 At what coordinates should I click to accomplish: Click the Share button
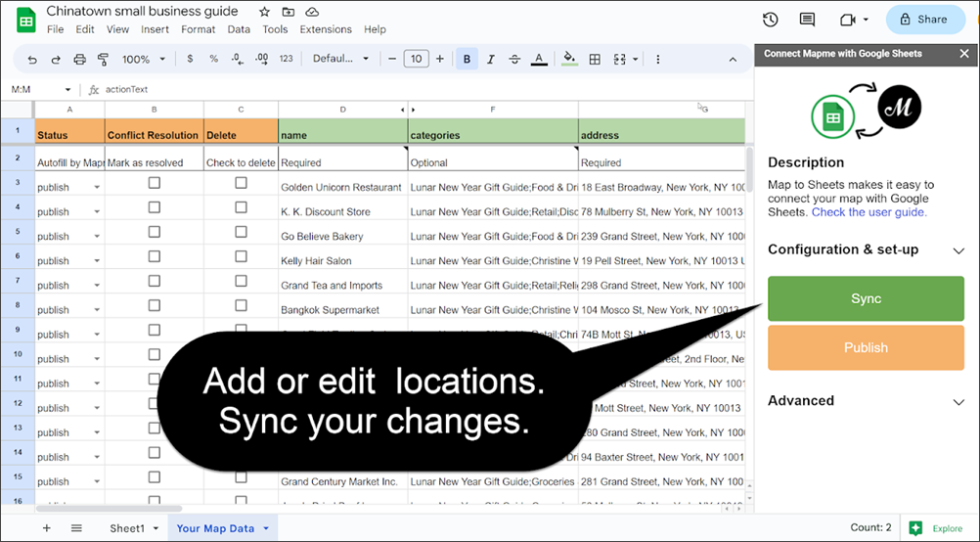pos(925,19)
